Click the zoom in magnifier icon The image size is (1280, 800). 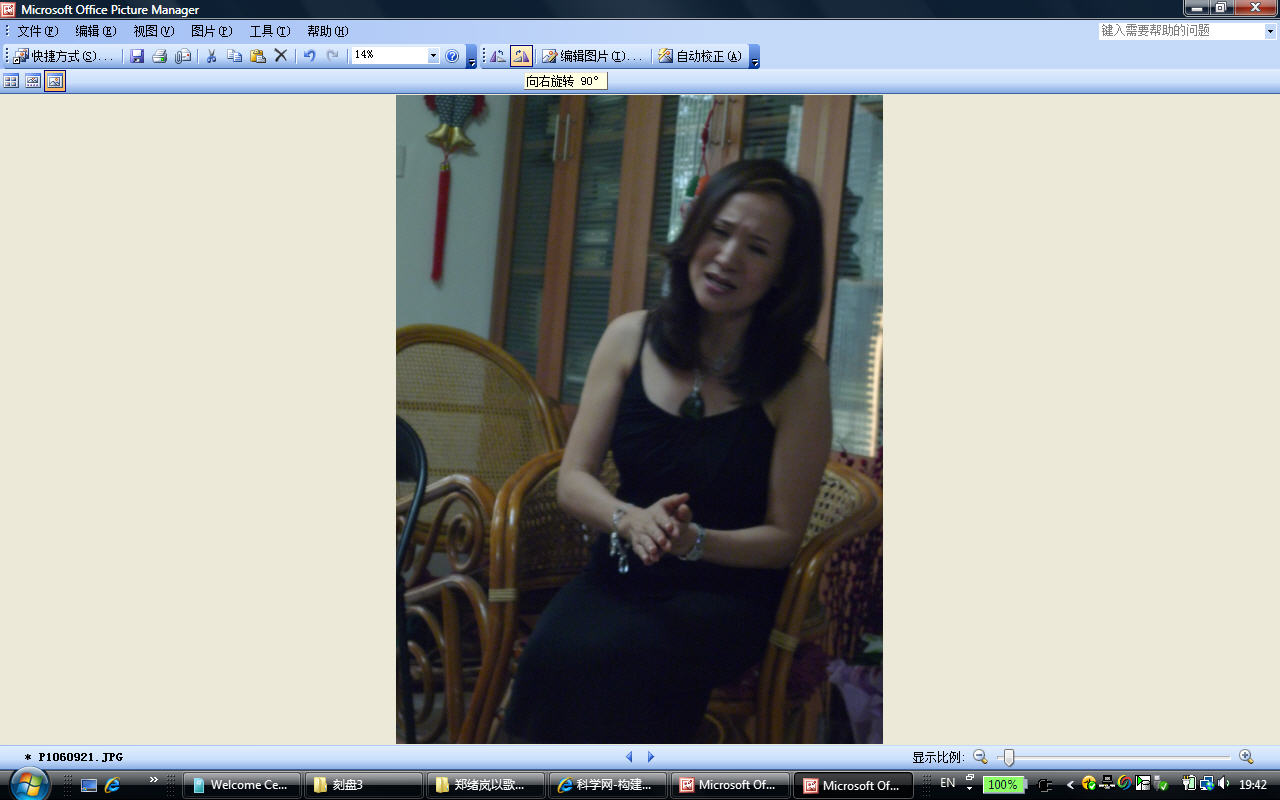(1246, 757)
